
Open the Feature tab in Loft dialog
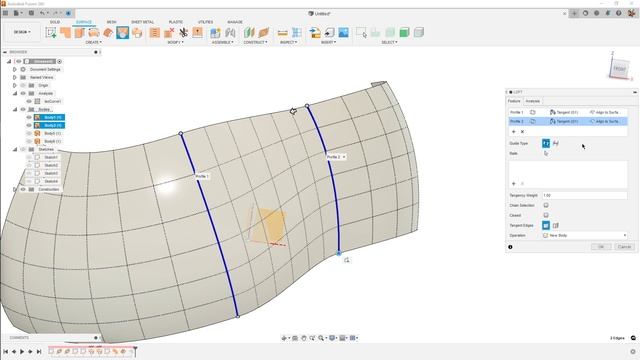(514, 101)
